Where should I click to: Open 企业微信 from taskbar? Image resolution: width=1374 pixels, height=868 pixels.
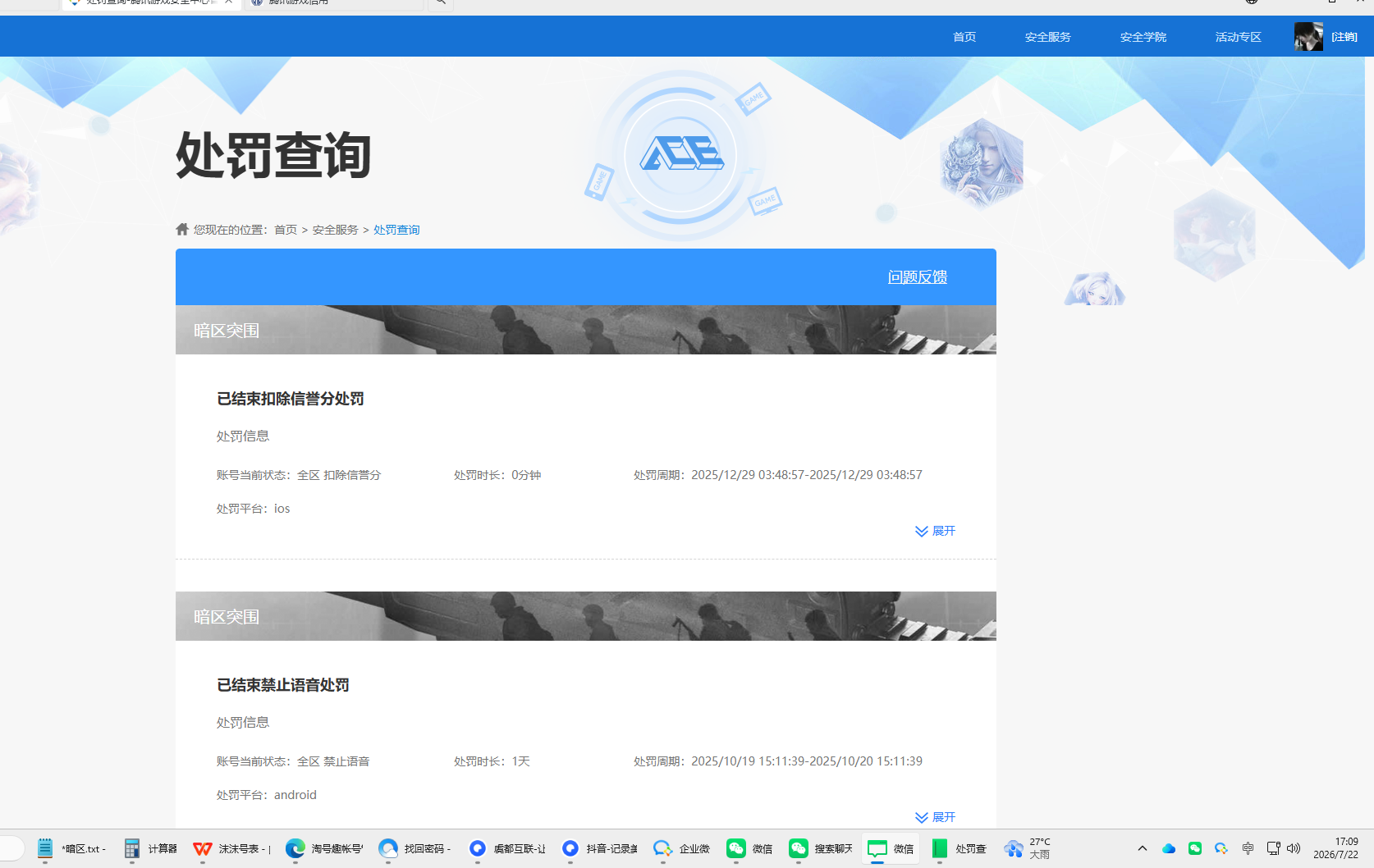682,848
